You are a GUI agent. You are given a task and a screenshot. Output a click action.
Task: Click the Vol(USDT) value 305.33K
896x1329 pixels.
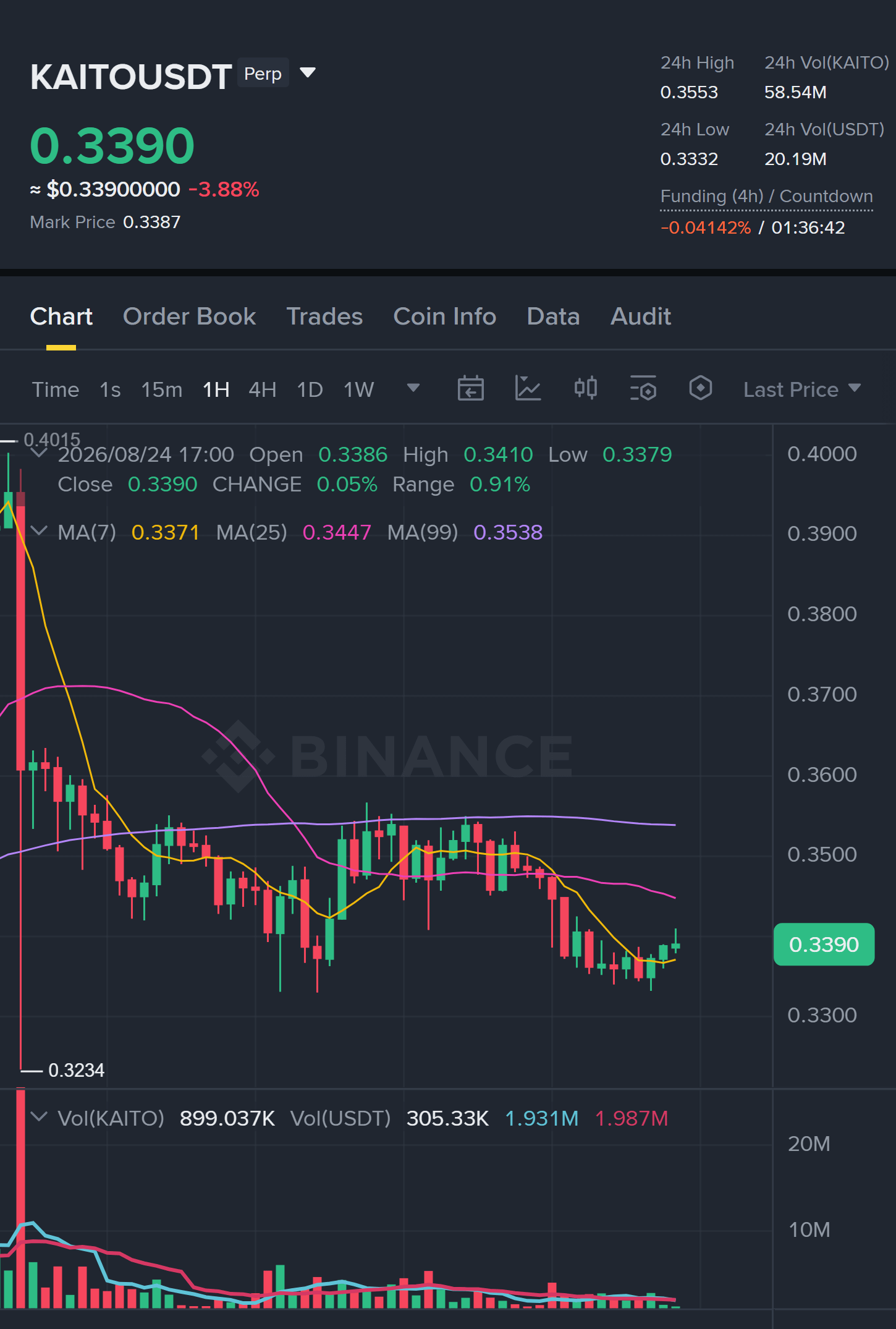448,1118
